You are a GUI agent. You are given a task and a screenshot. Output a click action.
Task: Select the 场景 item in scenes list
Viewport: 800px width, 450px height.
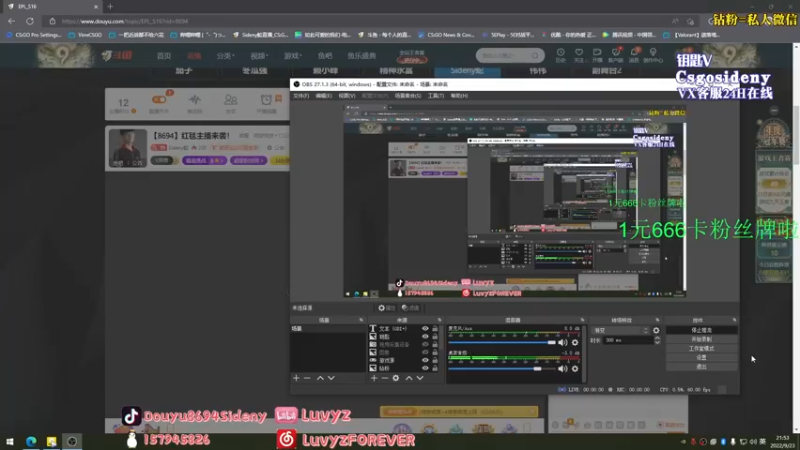click(x=328, y=329)
